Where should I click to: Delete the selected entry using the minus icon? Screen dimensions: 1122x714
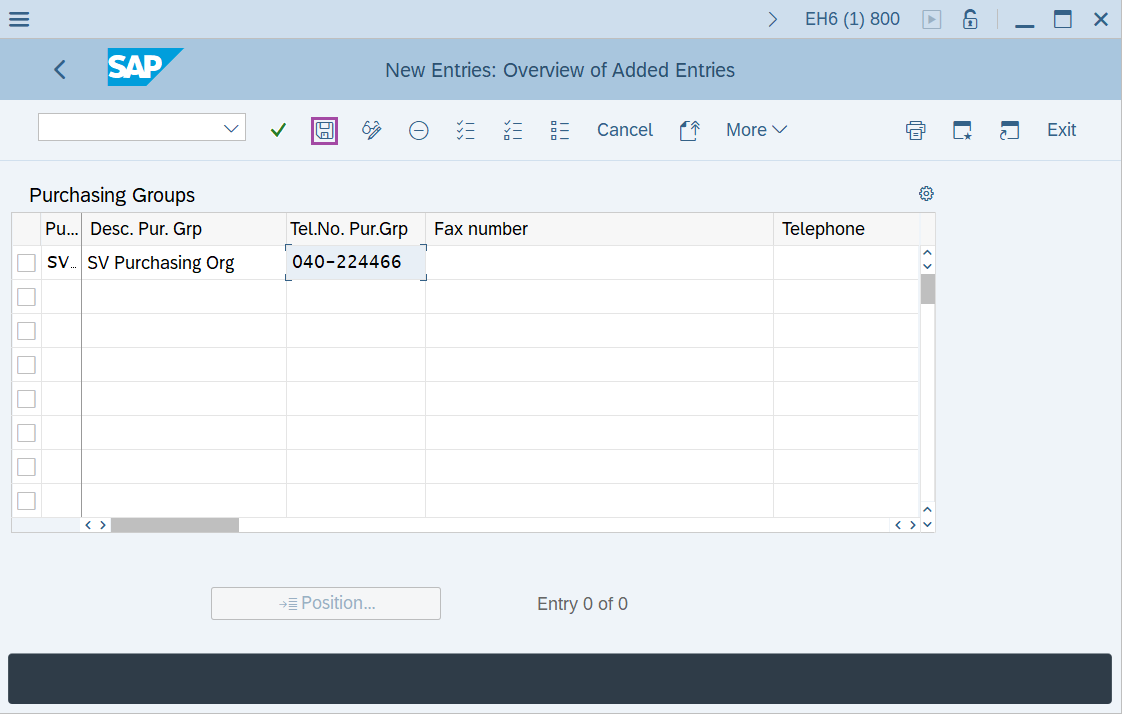pyautogui.click(x=418, y=130)
